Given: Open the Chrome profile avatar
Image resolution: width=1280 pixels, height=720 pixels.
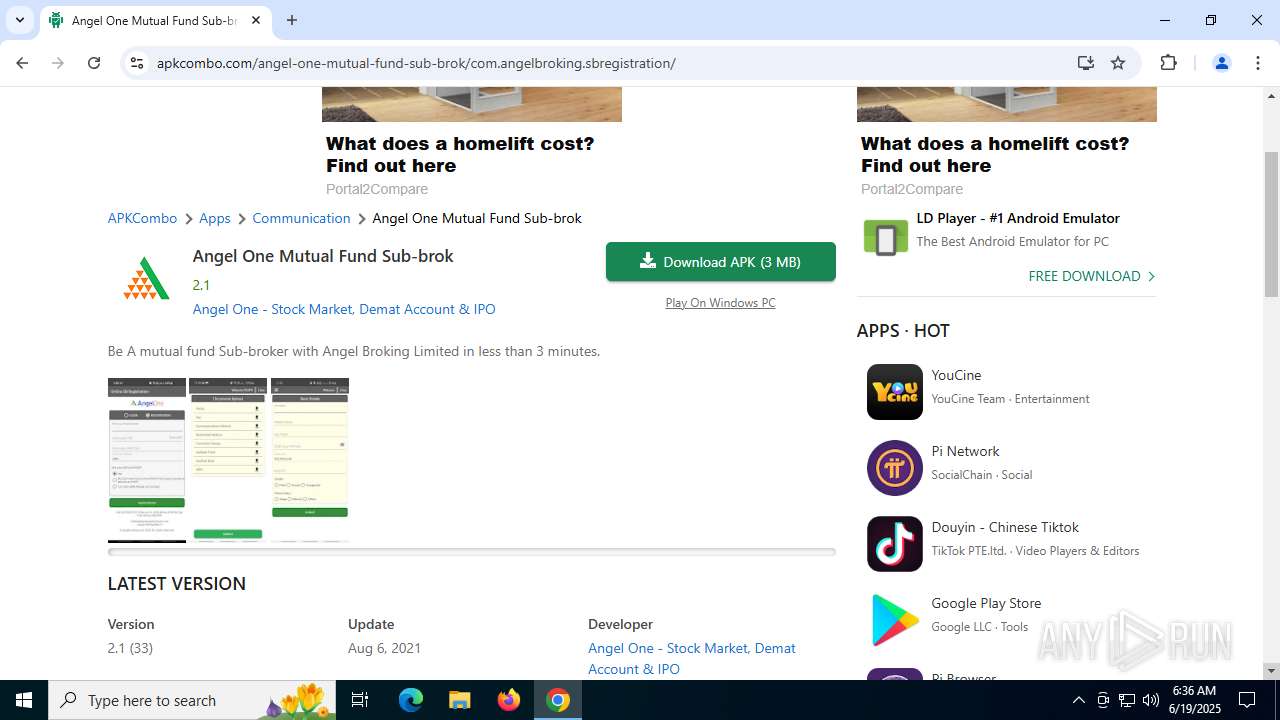Looking at the screenshot, I should pos(1221,63).
